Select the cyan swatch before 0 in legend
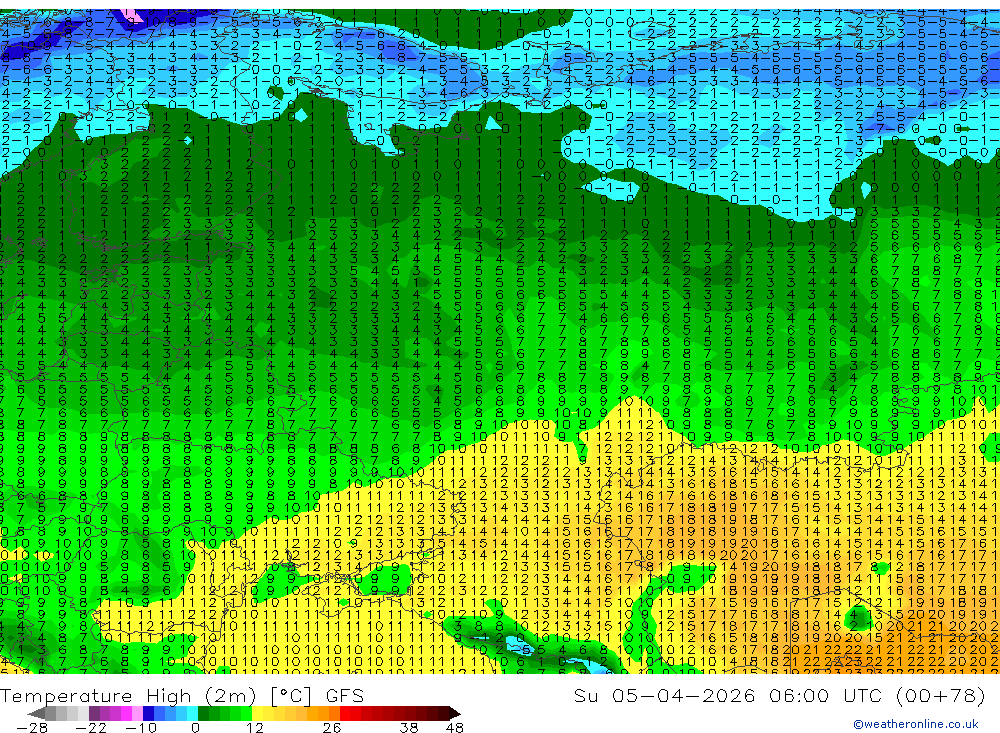 (192, 714)
